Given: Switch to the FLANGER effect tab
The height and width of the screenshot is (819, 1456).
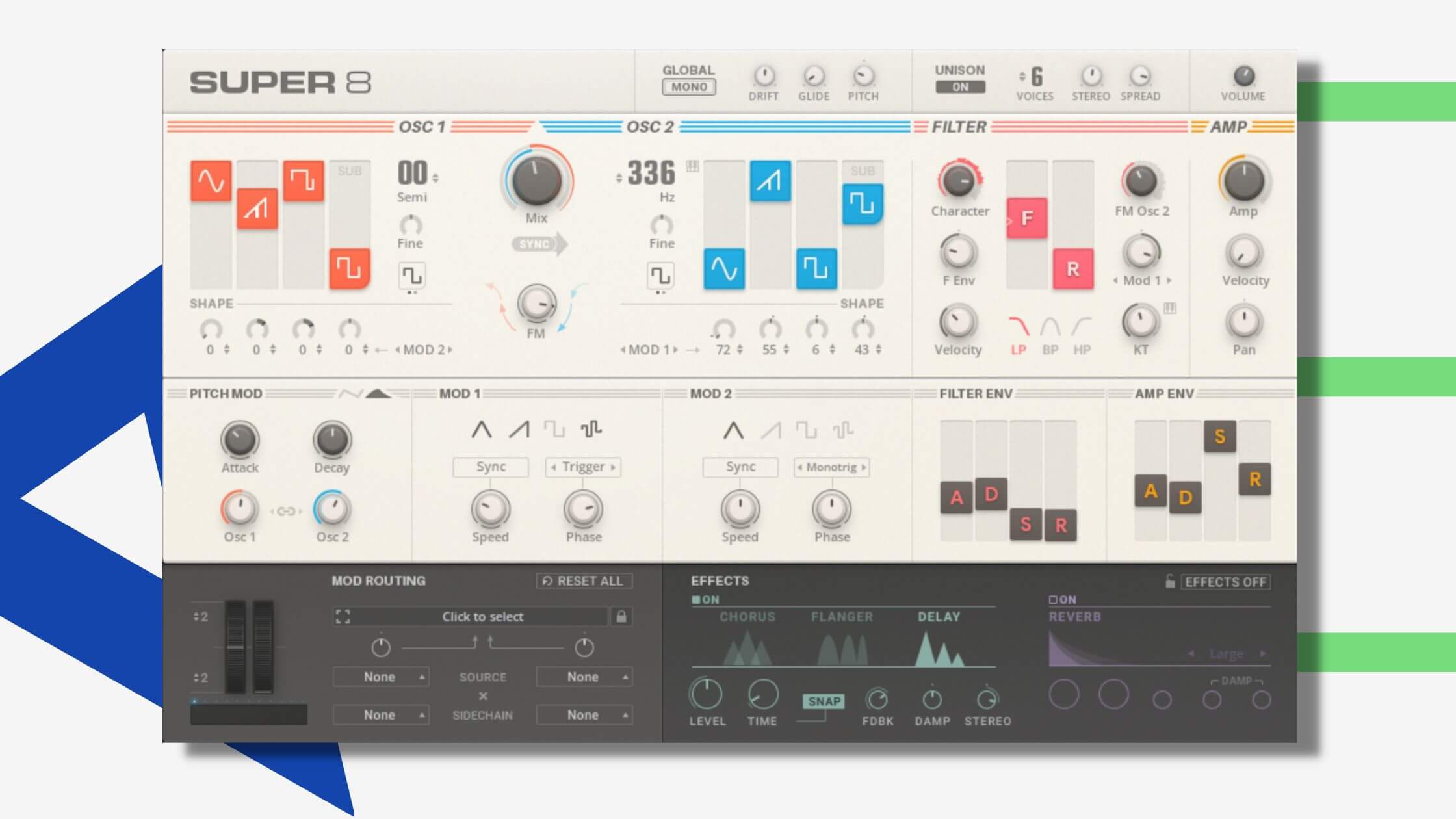Looking at the screenshot, I should pyautogui.click(x=842, y=617).
